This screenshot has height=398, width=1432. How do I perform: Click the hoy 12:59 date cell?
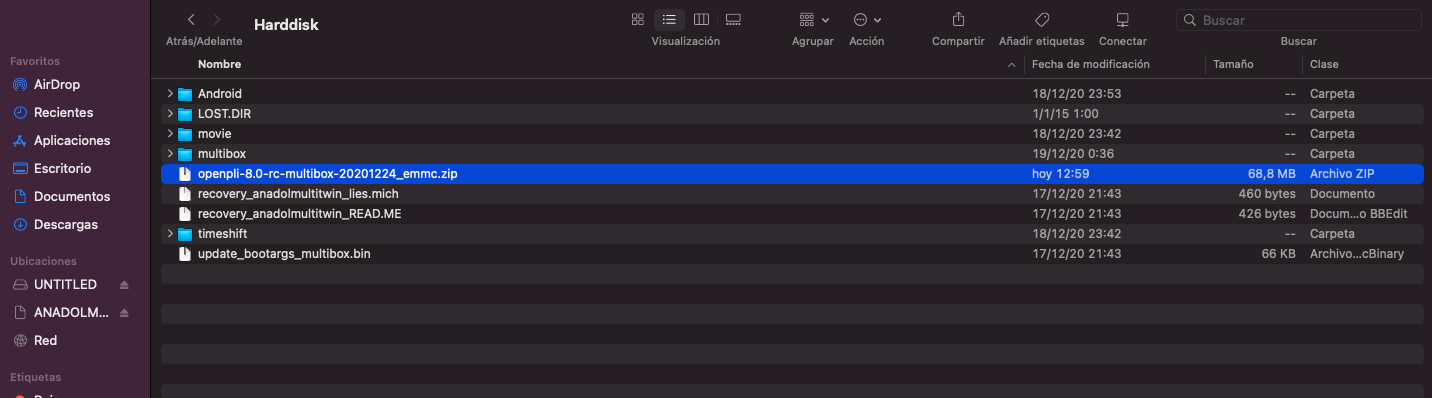(x=1060, y=173)
